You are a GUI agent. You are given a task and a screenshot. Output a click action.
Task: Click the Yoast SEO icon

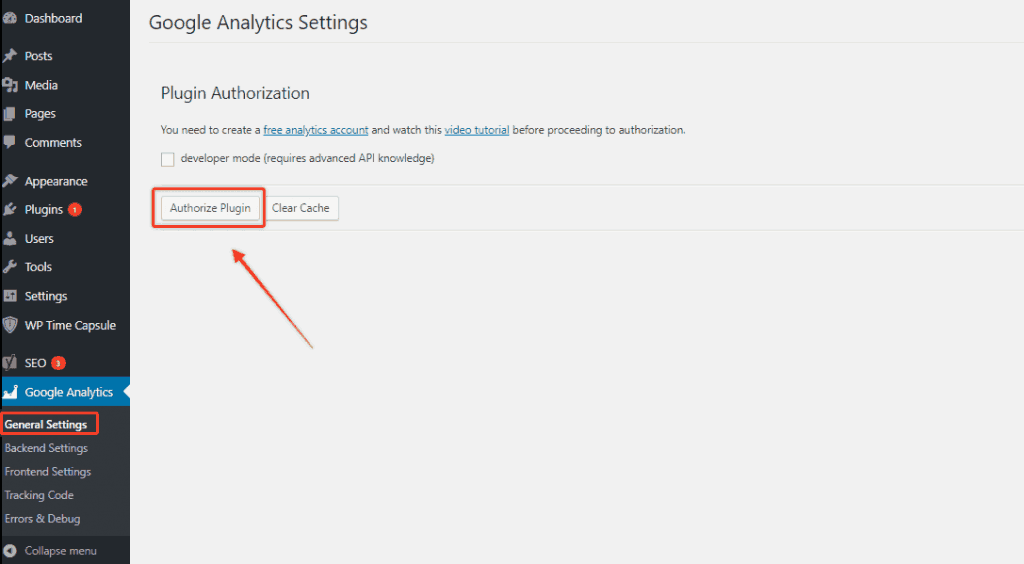pyautogui.click(x=10, y=362)
